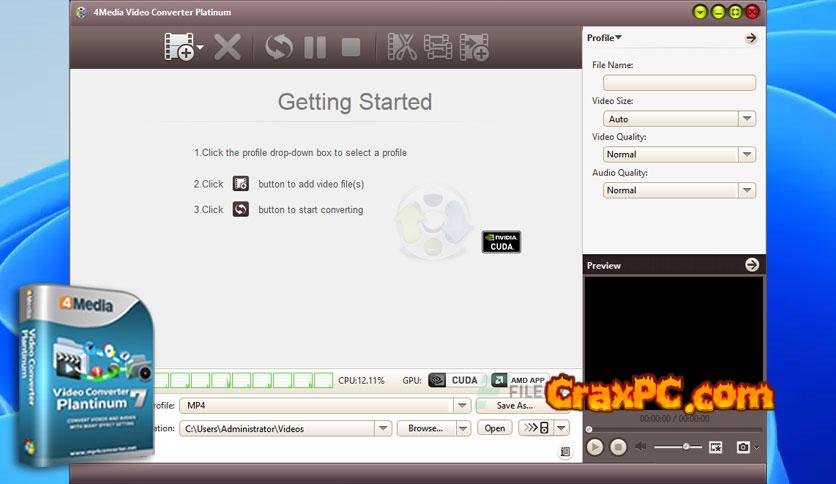Screen dimensions: 836x484
Task: Start converting with the Convert icon
Action: (x=279, y=46)
